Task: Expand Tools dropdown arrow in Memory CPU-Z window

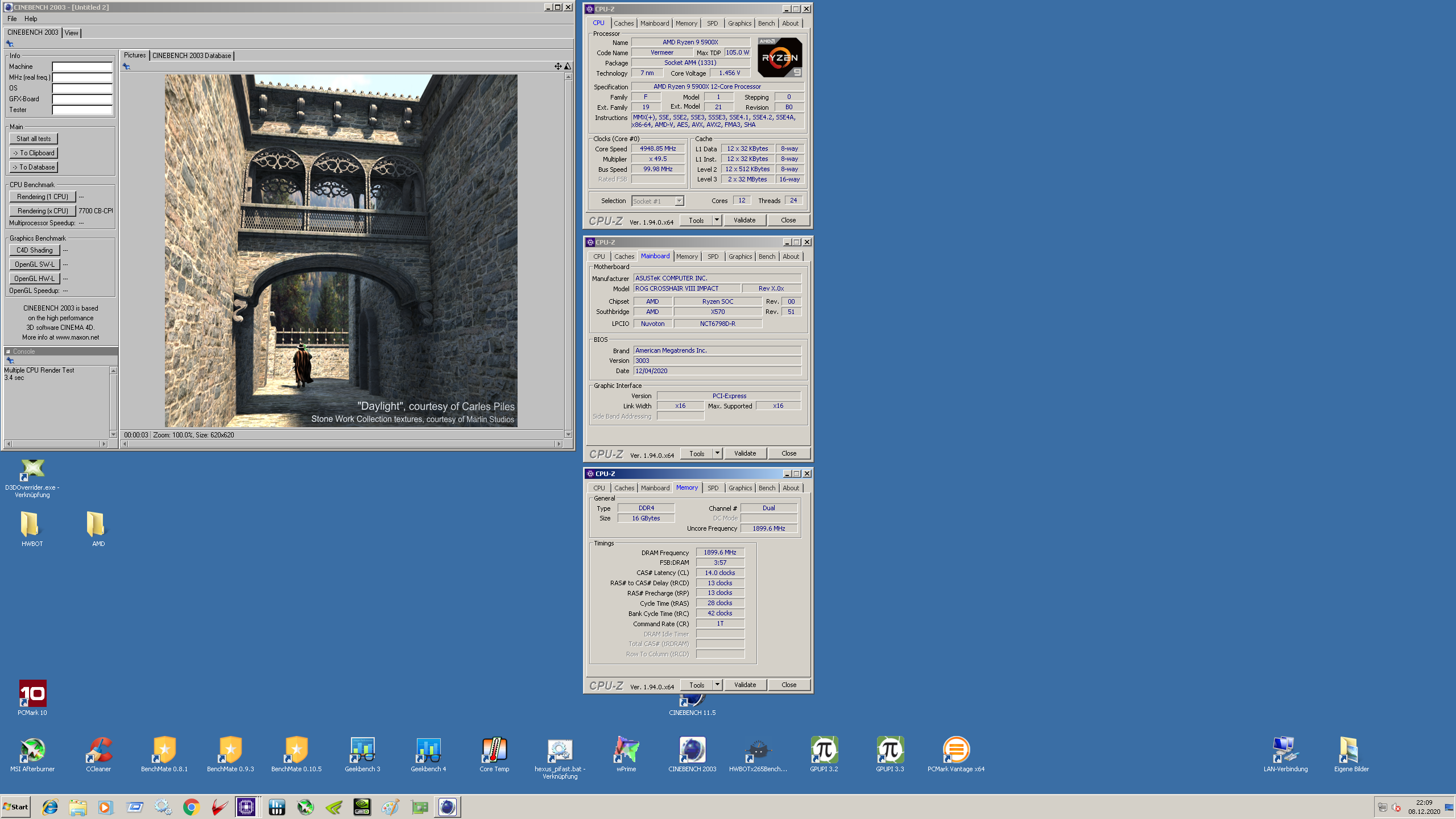Action: pos(717,685)
